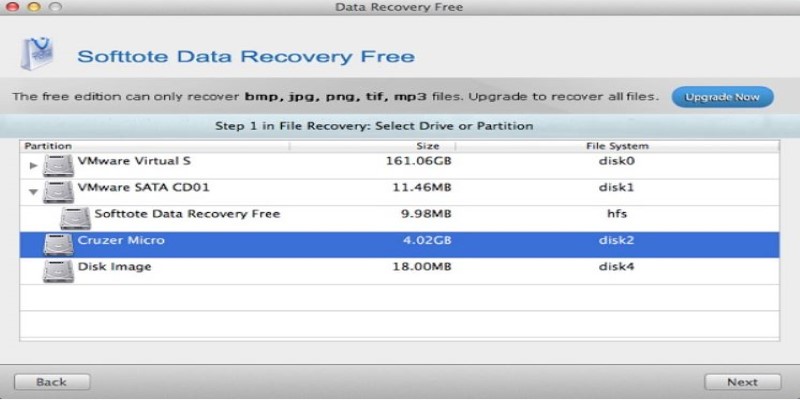Image resolution: width=800 pixels, height=400 pixels.
Task: Select the Softtote Data Recovery Free partition name
Action: click(187, 214)
